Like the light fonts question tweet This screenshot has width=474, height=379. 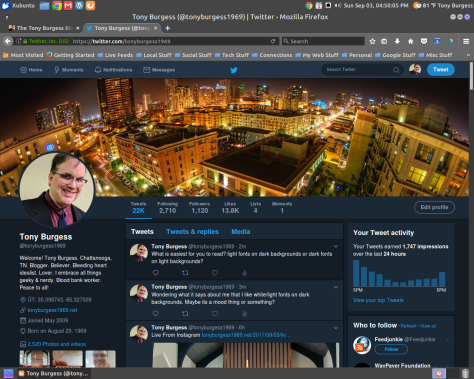pos(215,273)
